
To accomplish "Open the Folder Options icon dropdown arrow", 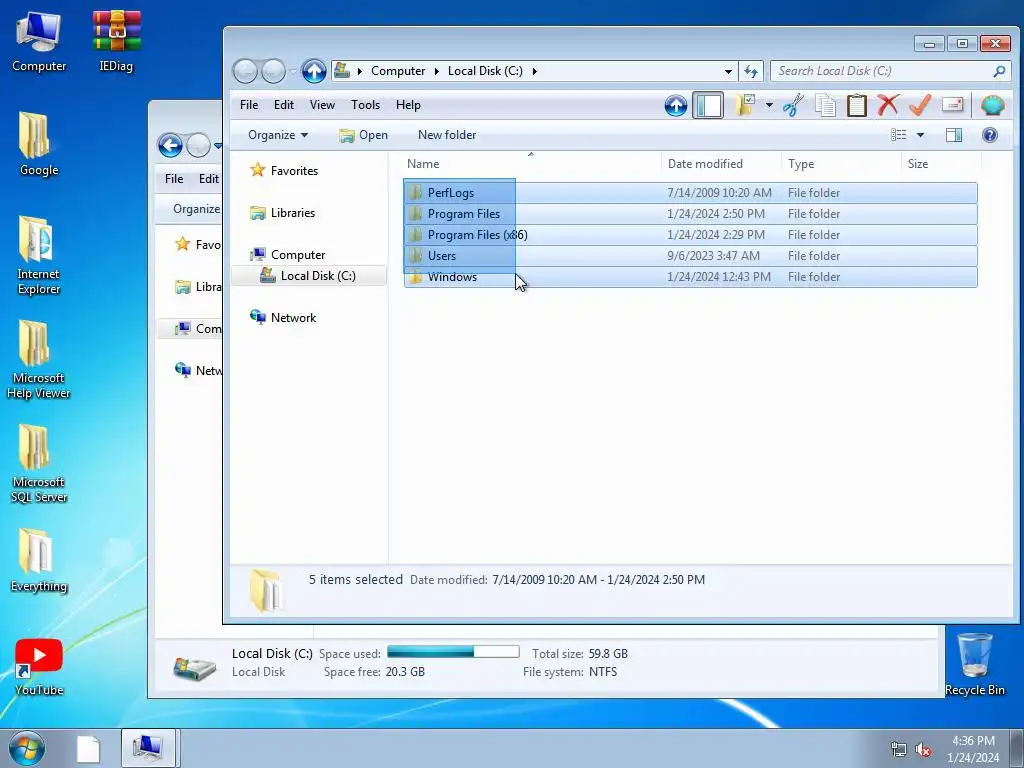I will click(x=769, y=105).
